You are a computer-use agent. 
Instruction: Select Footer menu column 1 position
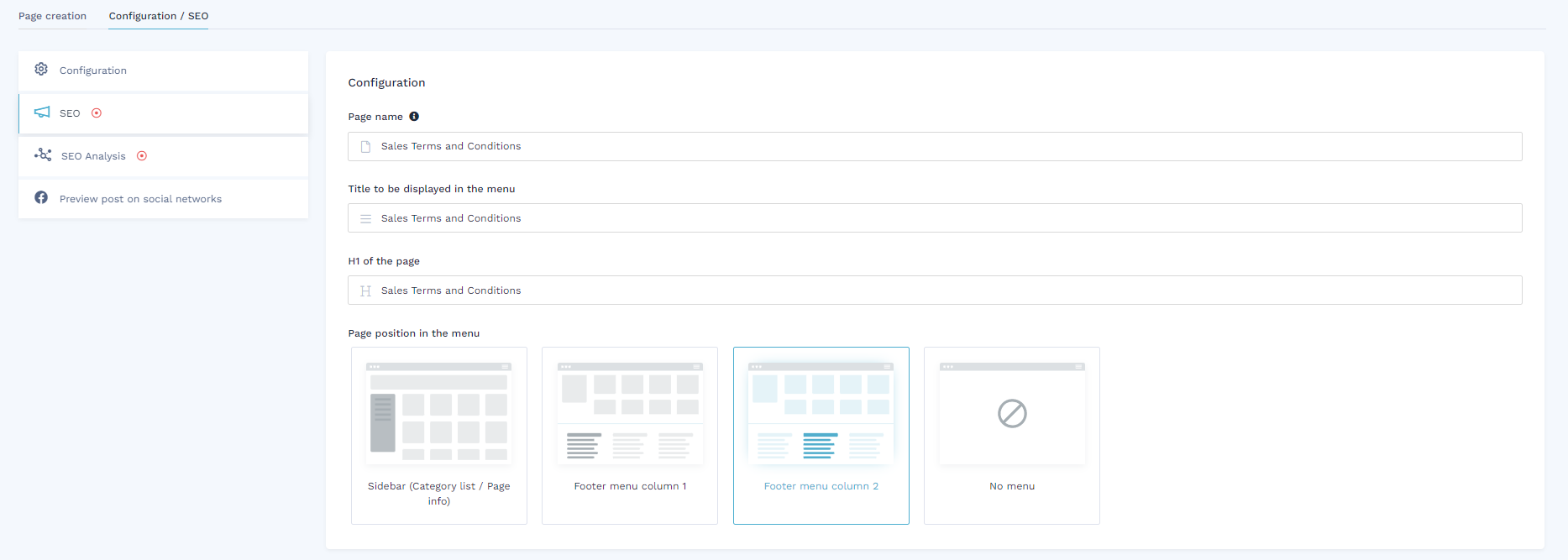point(630,436)
